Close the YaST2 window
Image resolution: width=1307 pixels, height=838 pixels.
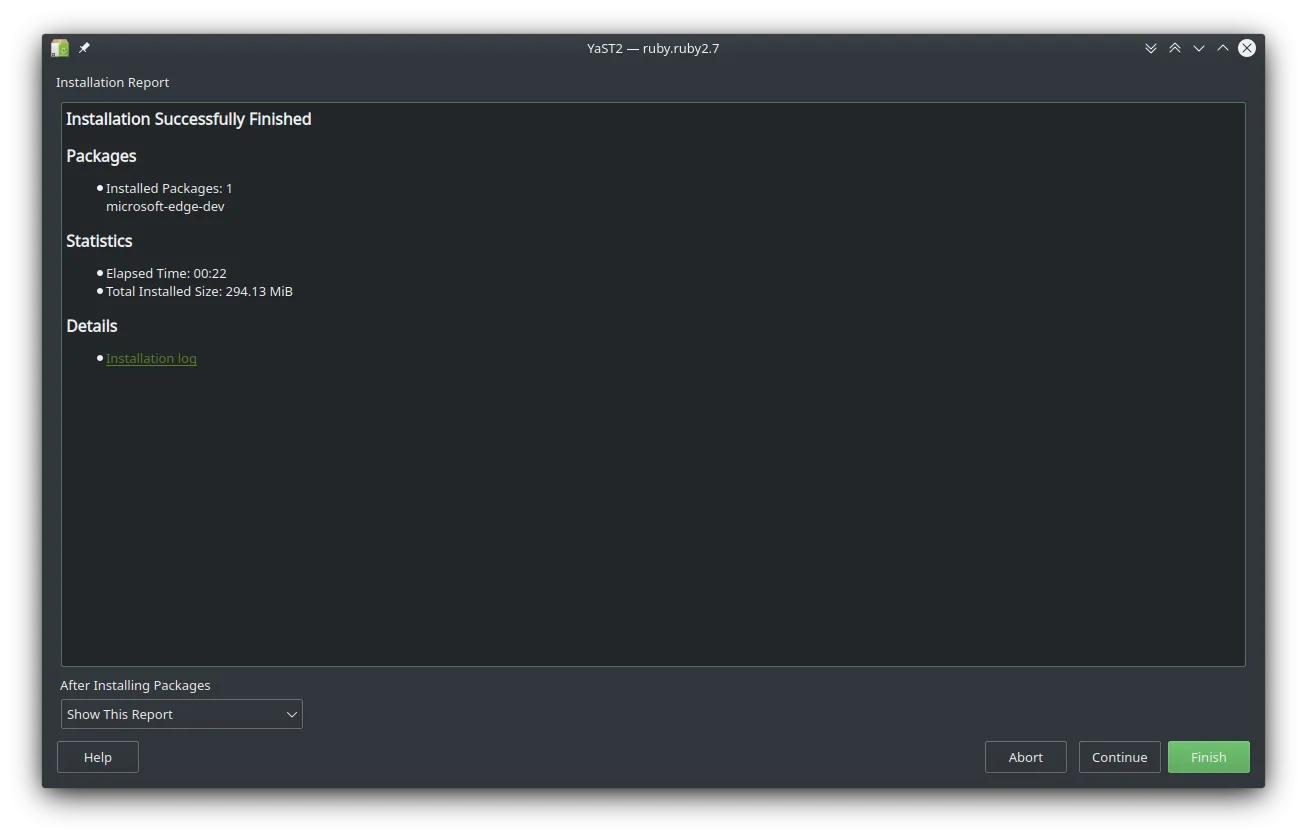coord(1247,48)
